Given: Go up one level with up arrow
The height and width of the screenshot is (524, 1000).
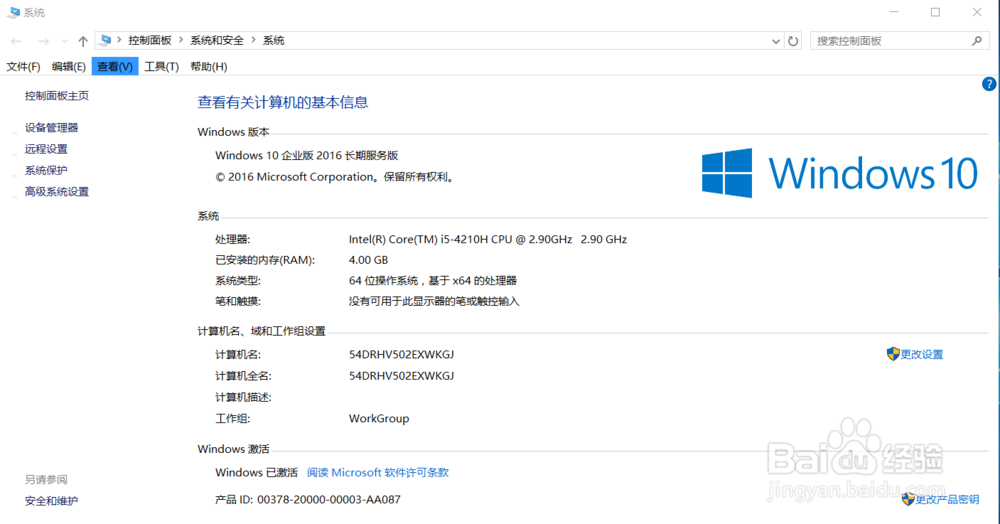Looking at the screenshot, I should point(83,41).
